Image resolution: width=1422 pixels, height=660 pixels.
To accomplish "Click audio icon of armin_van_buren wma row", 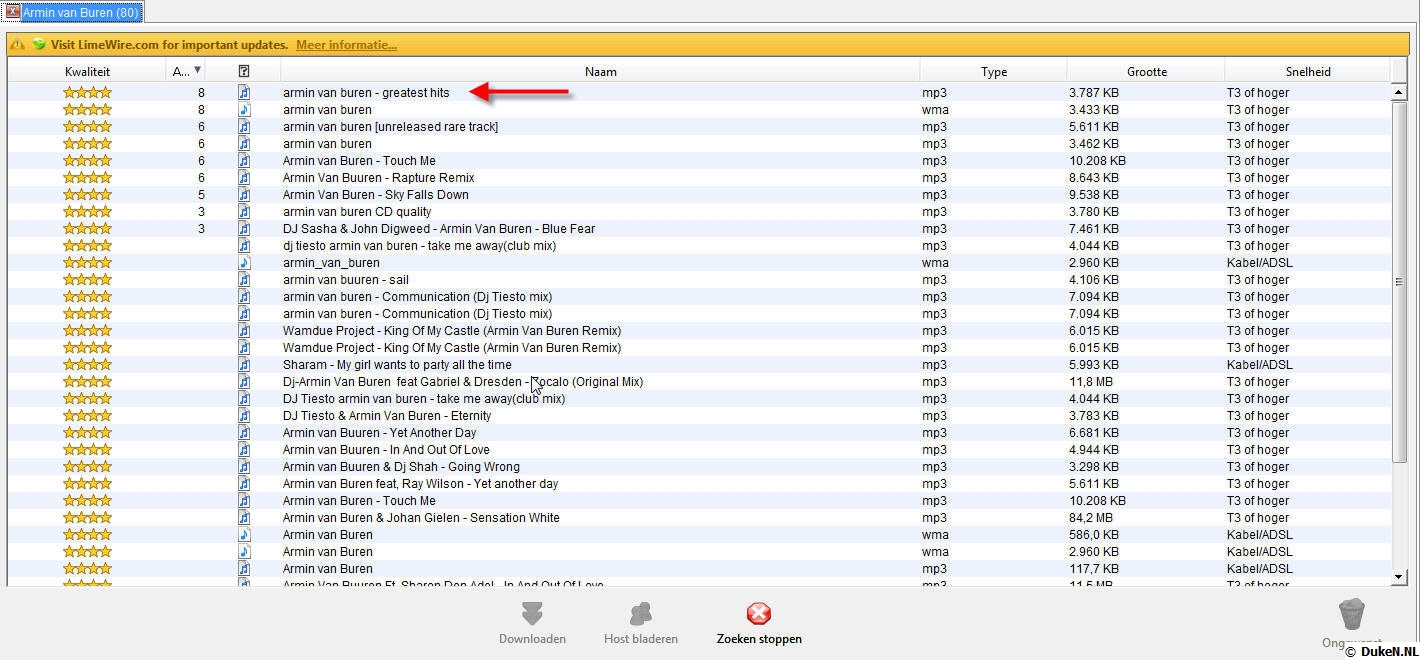I will point(244,262).
